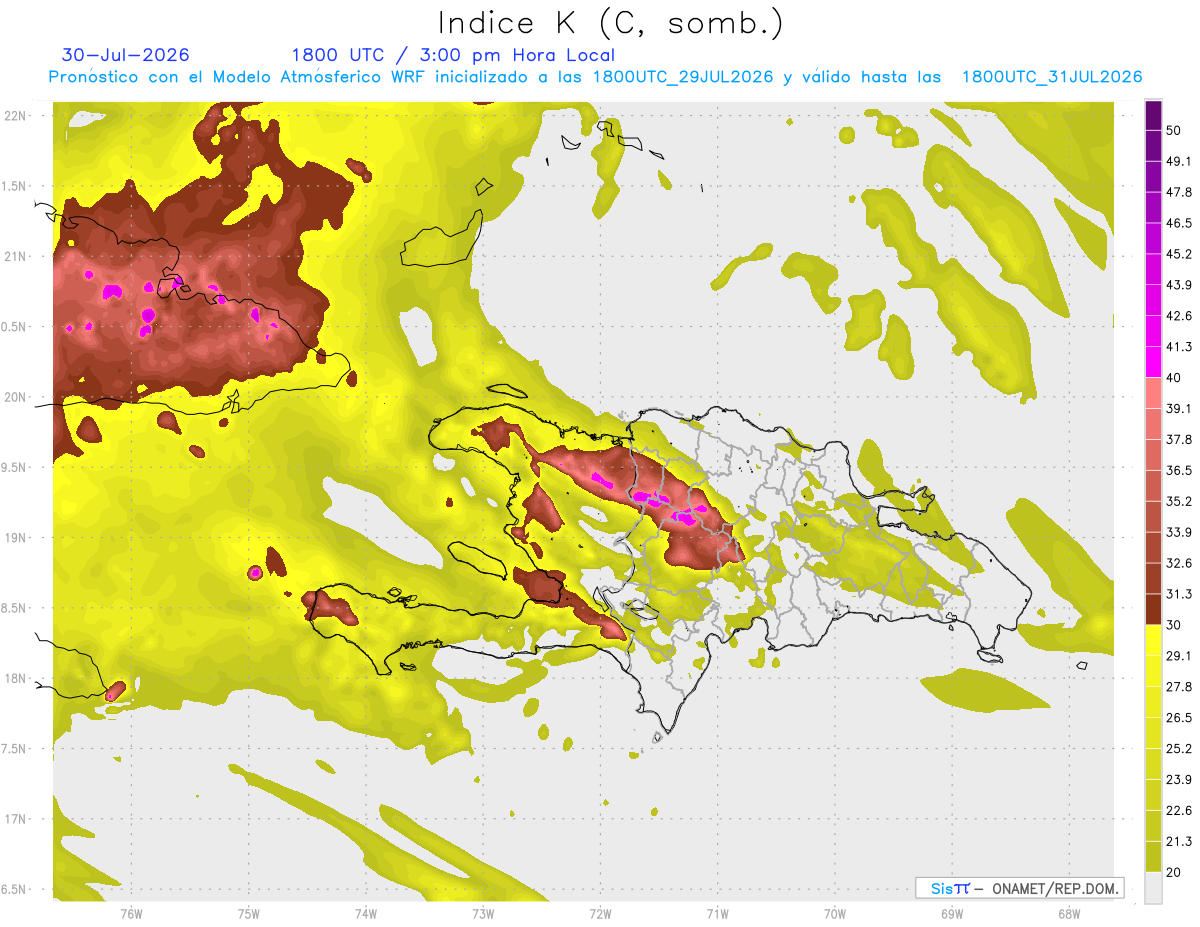Click '1800UTC_29JUL2026' initialization time
Image resolution: width=1200 pixels, height=927 pixels.
point(685,77)
